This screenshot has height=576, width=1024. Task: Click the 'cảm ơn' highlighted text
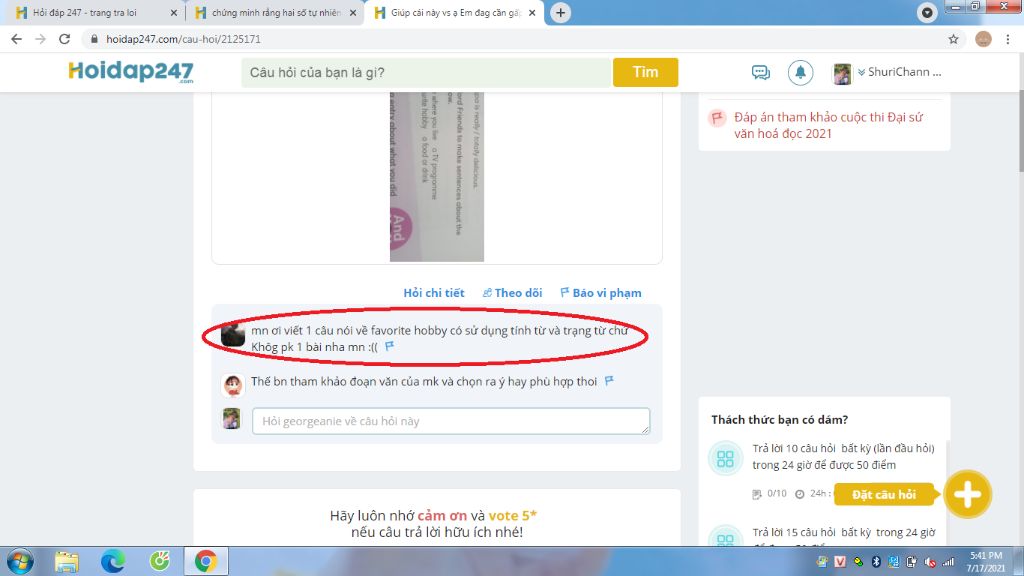coord(442,515)
